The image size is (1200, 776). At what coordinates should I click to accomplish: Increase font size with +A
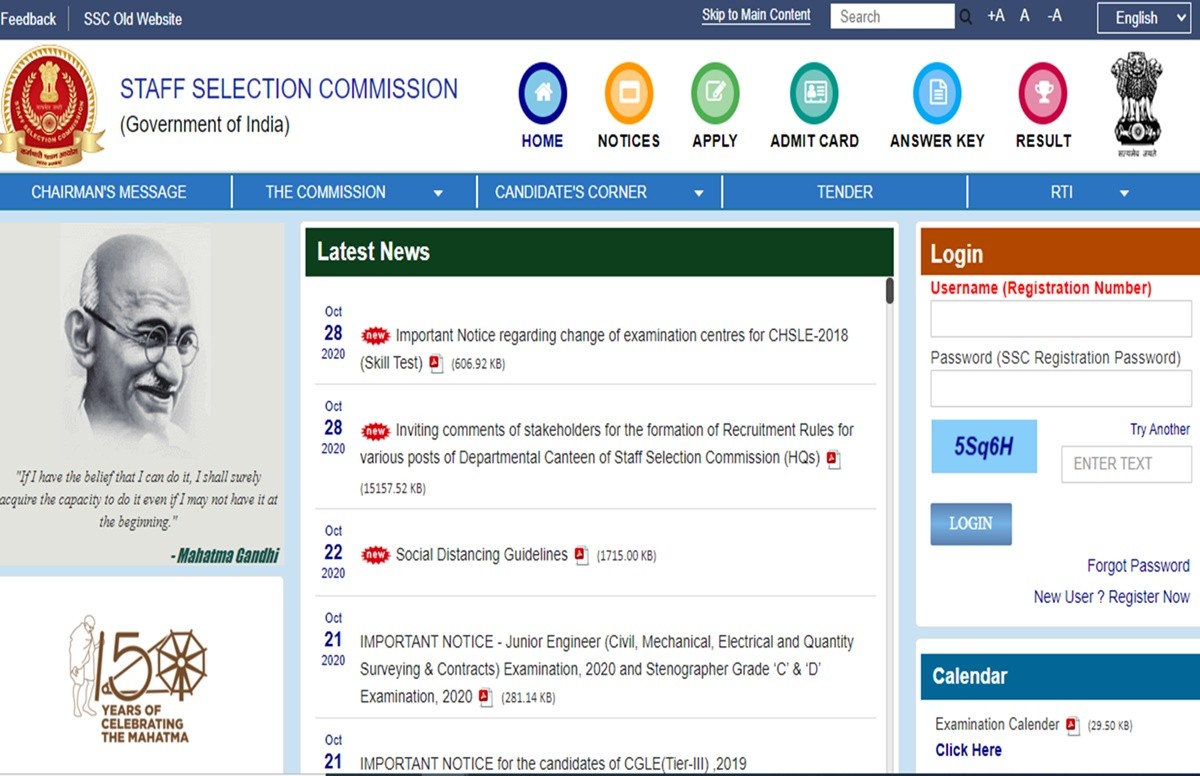[995, 16]
